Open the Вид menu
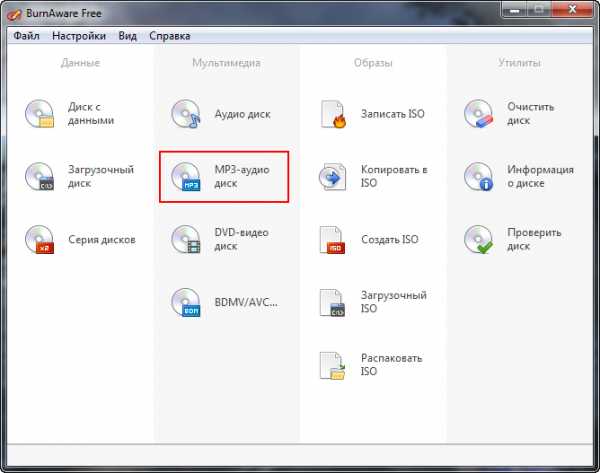Screen dimensions: 600x473 (127, 36)
